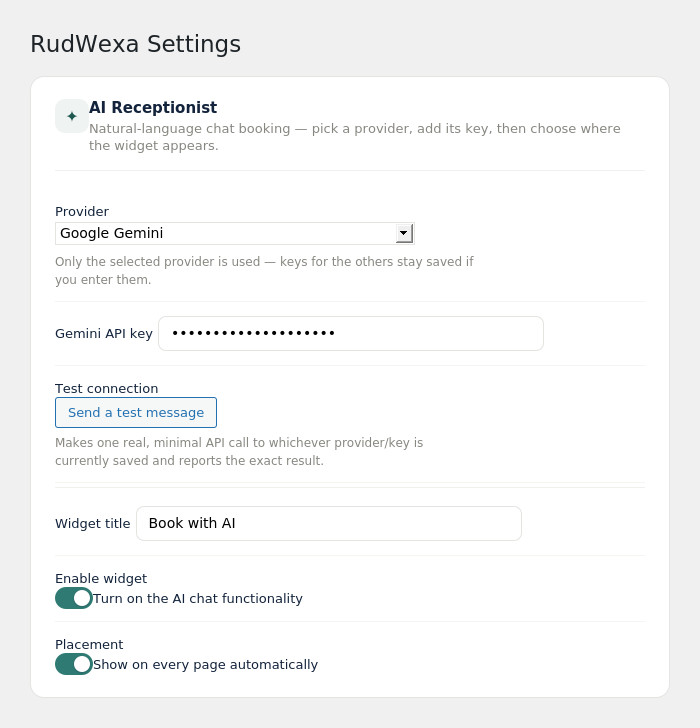This screenshot has height=728, width=700.
Task: Click the Gemini API key label
Action: tap(104, 333)
